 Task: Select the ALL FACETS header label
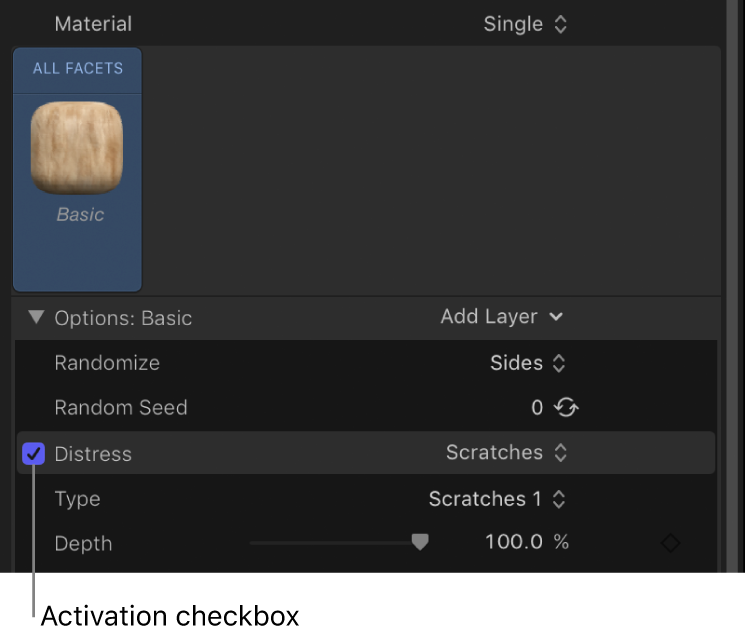click(x=78, y=69)
